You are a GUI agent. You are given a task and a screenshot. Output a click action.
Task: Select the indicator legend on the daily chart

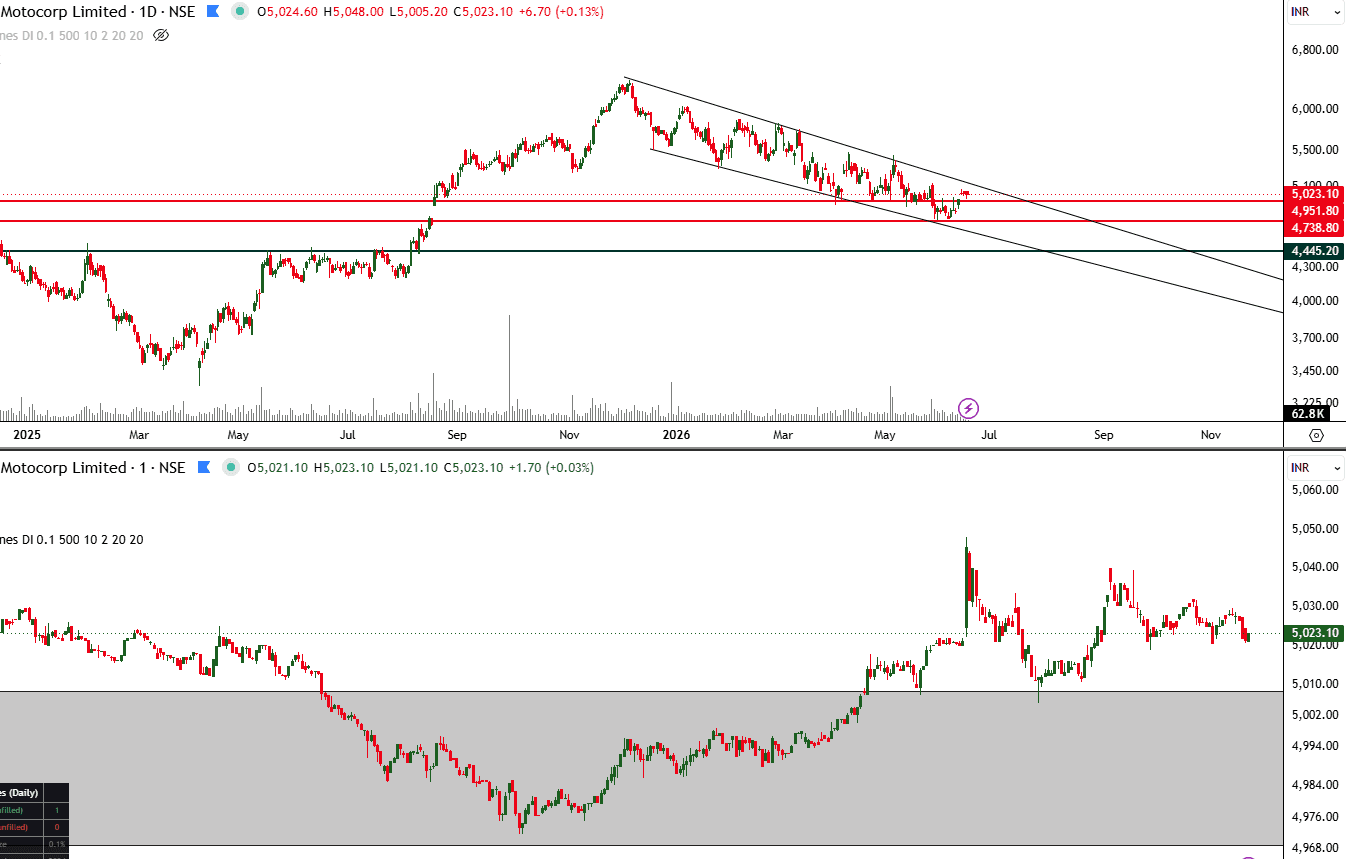click(72, 35)
